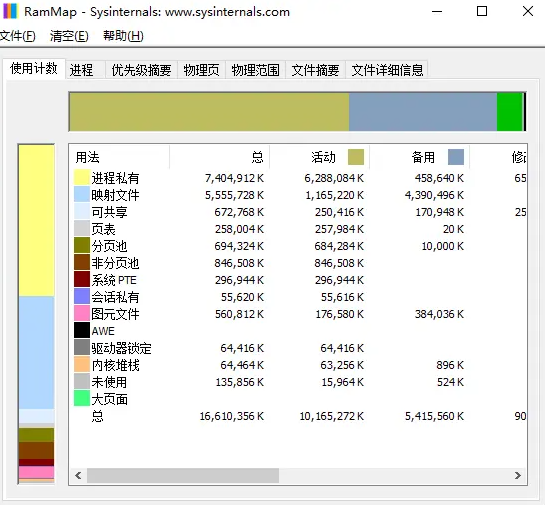This screenshot has height=505, width=545.
Task: Switch to the 优先级摘要 tab
Action: pos(141,70)
